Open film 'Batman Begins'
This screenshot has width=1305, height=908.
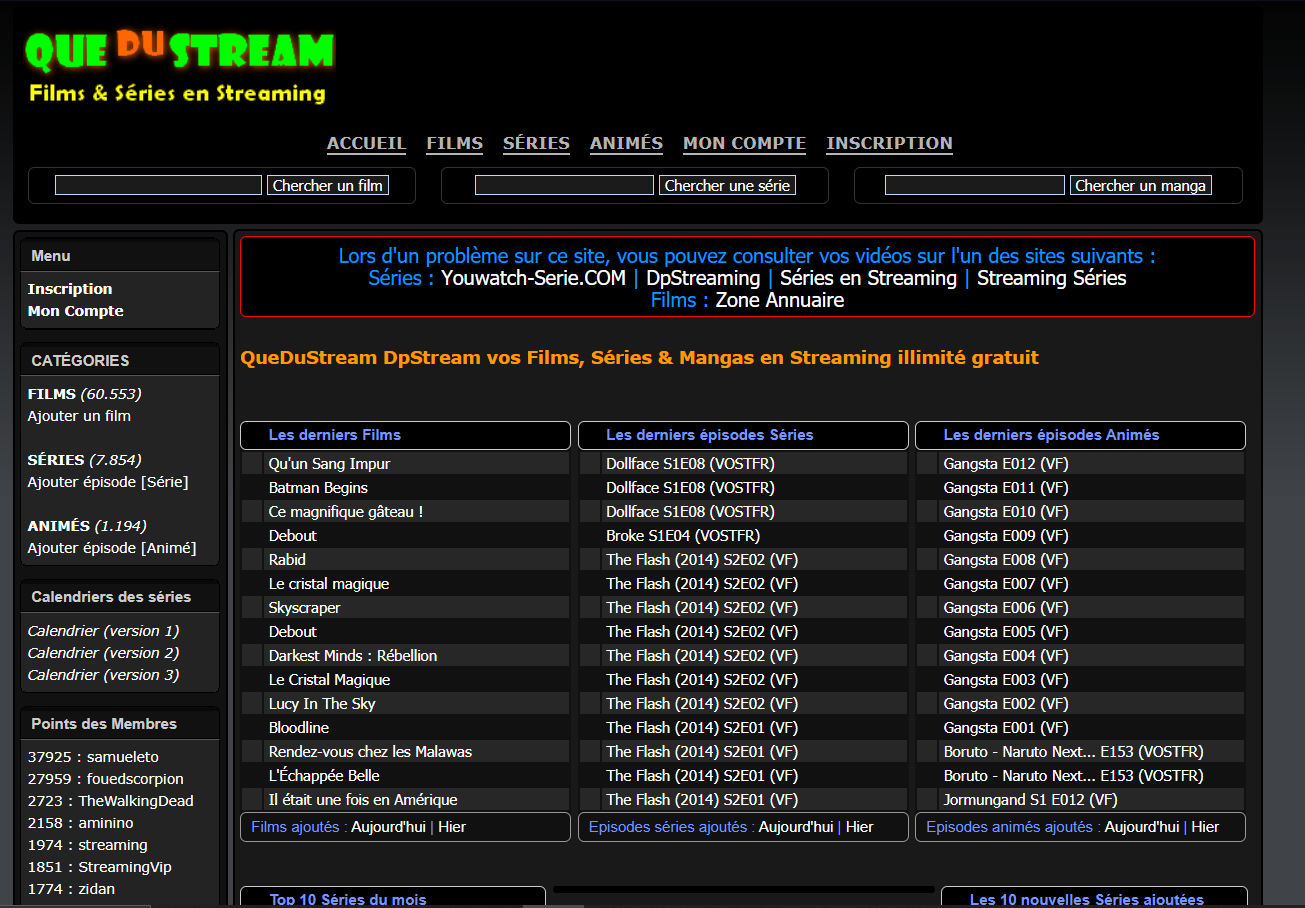(x=318, y=488)
